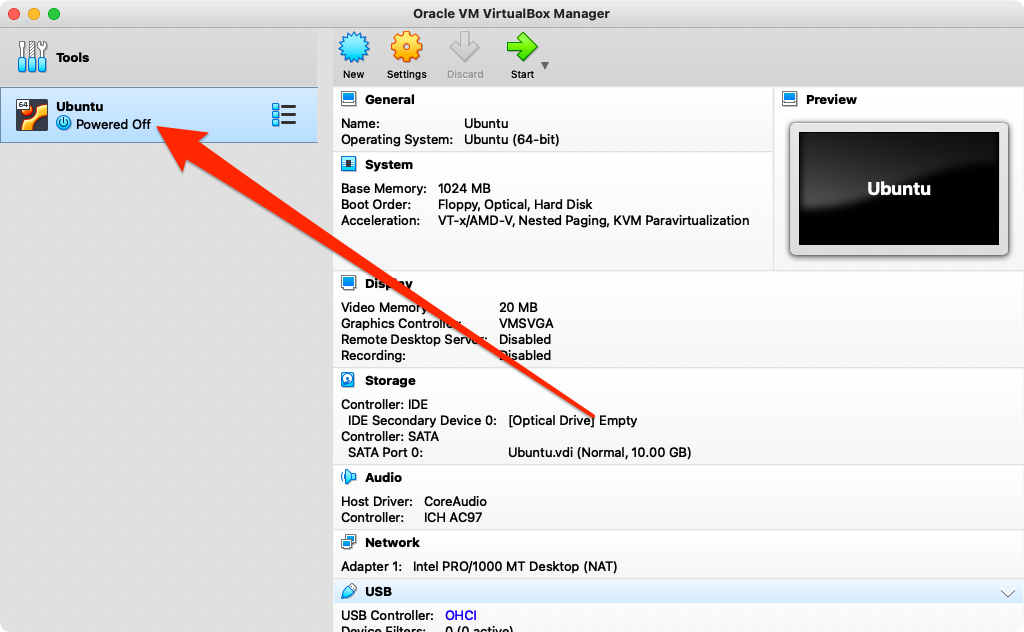Screen dimensions: 1024x632
Task: Open the Settings gear icon
Action: [406, 49]
